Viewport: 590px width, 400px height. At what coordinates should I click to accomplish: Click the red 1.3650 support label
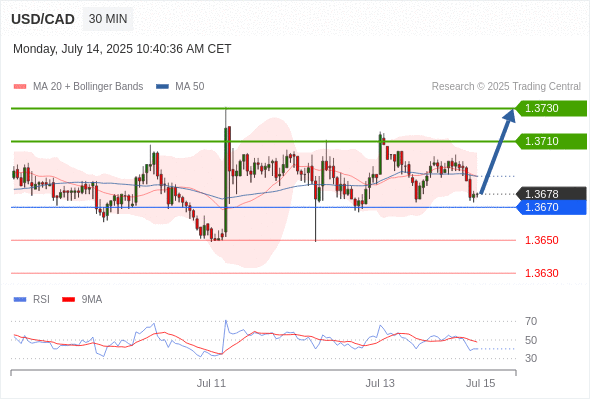[x=541, y=240]
